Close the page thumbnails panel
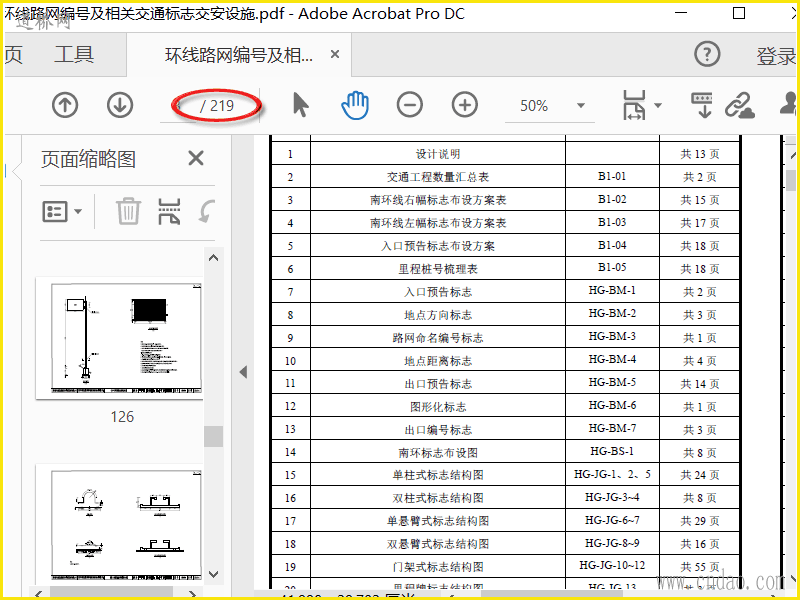Image resolution: width=800 pixels, height=600 pixels. pyautogui.click(x=196, y=158)
